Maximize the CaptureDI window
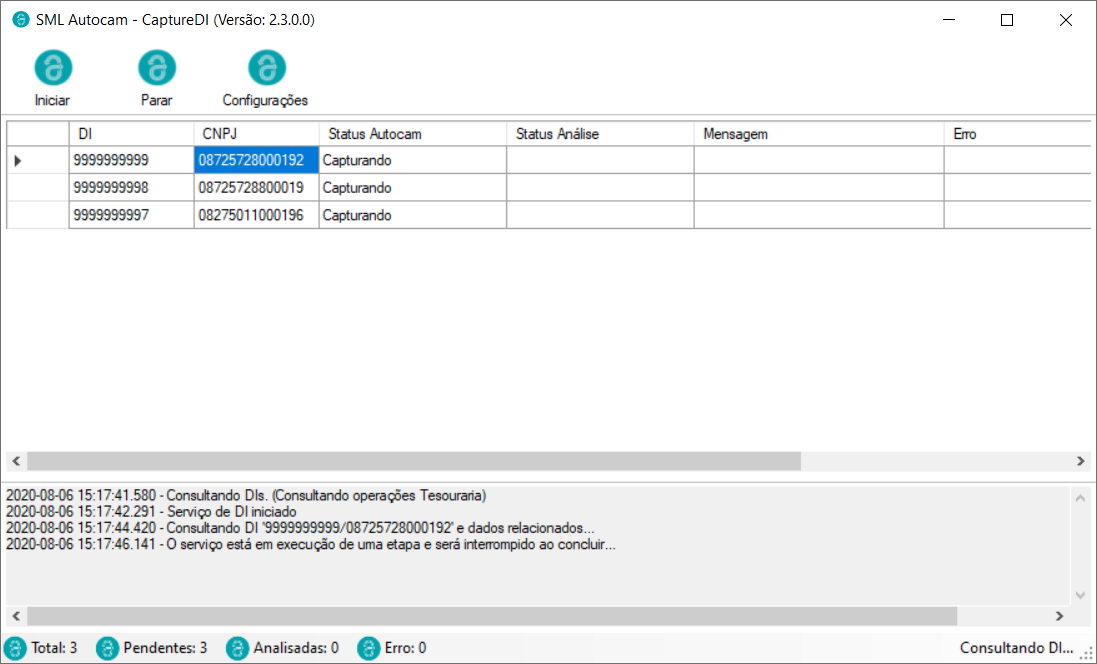The height and width of the screenshot is (664, 1097). coord(1007,20)
